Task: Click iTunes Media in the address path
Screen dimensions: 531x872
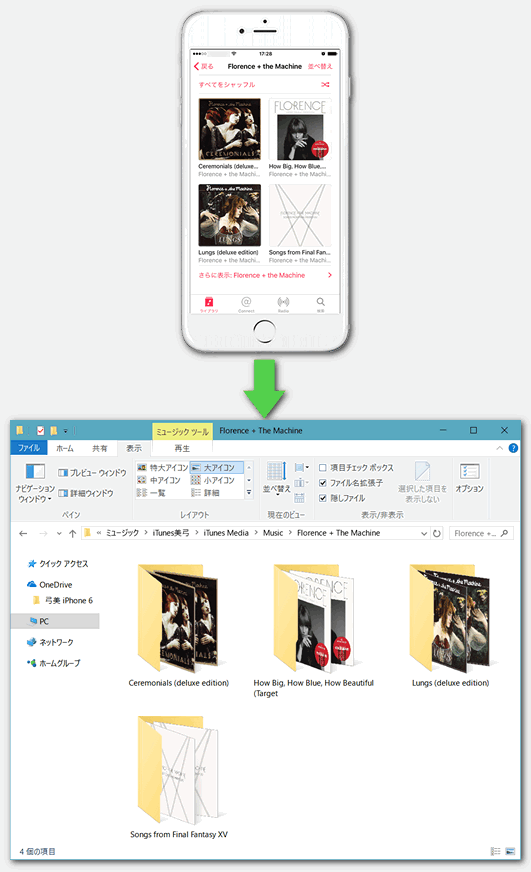Action: 226,533
